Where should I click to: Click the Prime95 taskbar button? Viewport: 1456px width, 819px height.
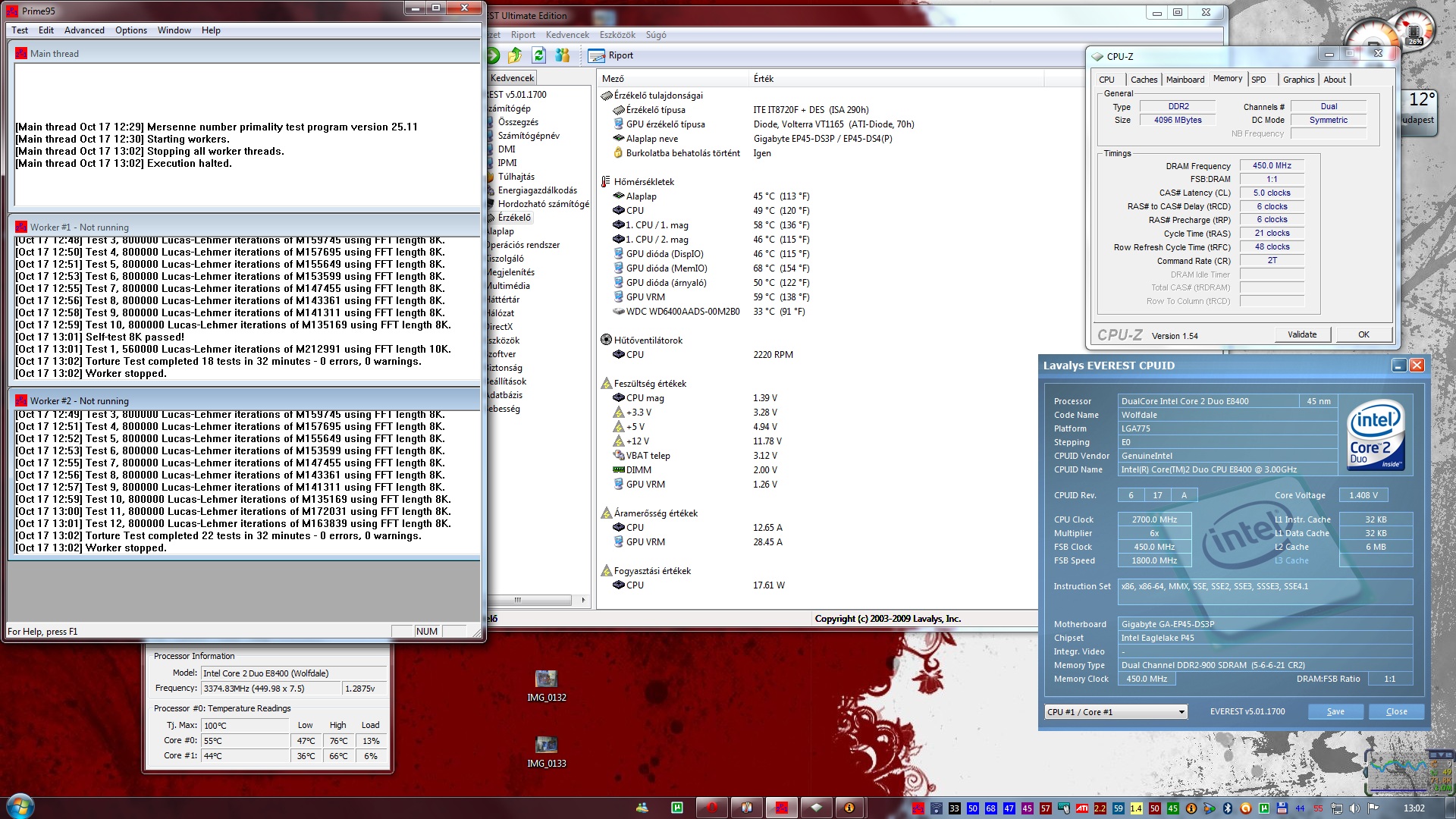[x=781, y=808]
